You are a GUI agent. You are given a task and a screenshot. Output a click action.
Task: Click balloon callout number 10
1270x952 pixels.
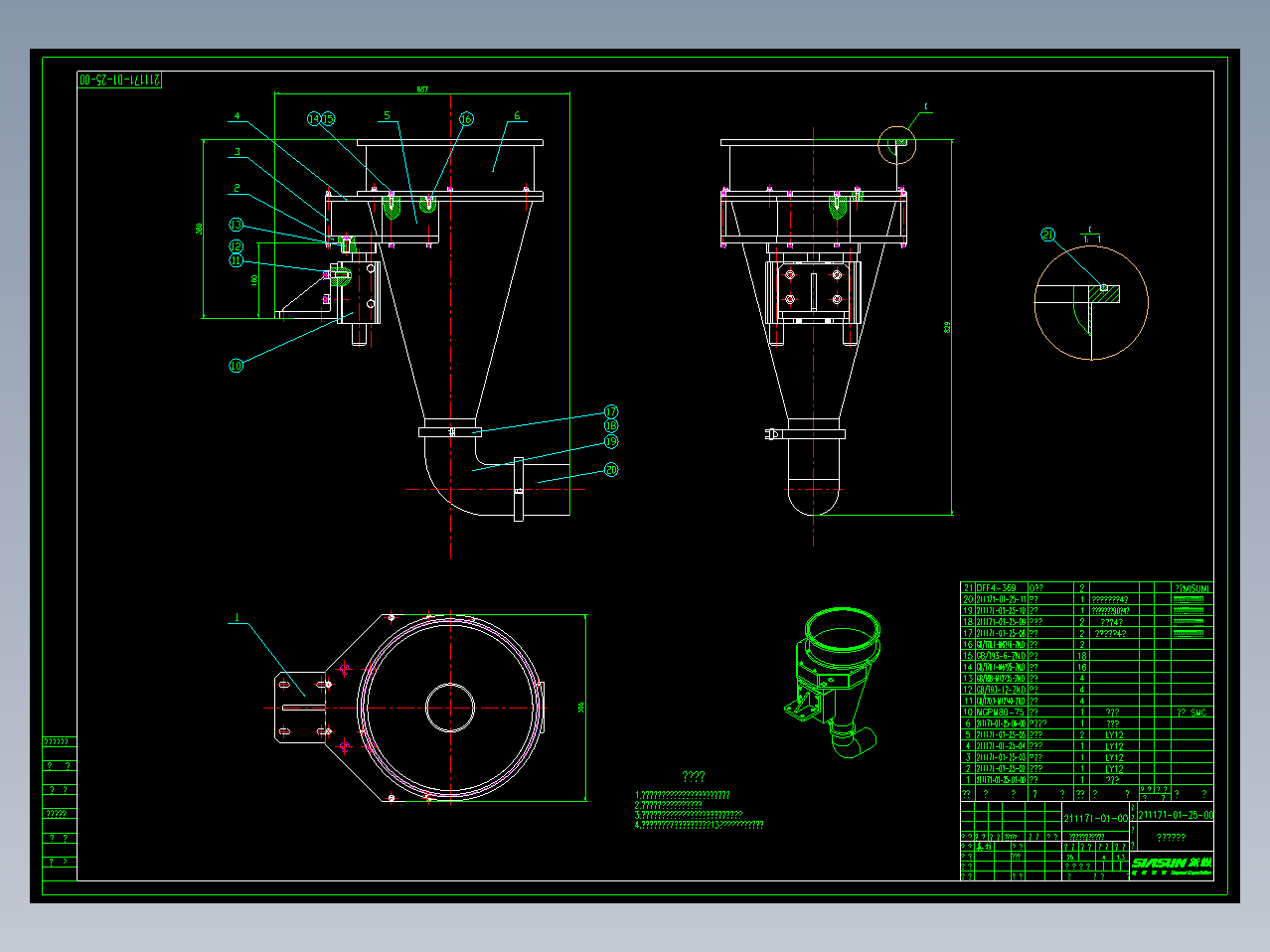point(237,366)
